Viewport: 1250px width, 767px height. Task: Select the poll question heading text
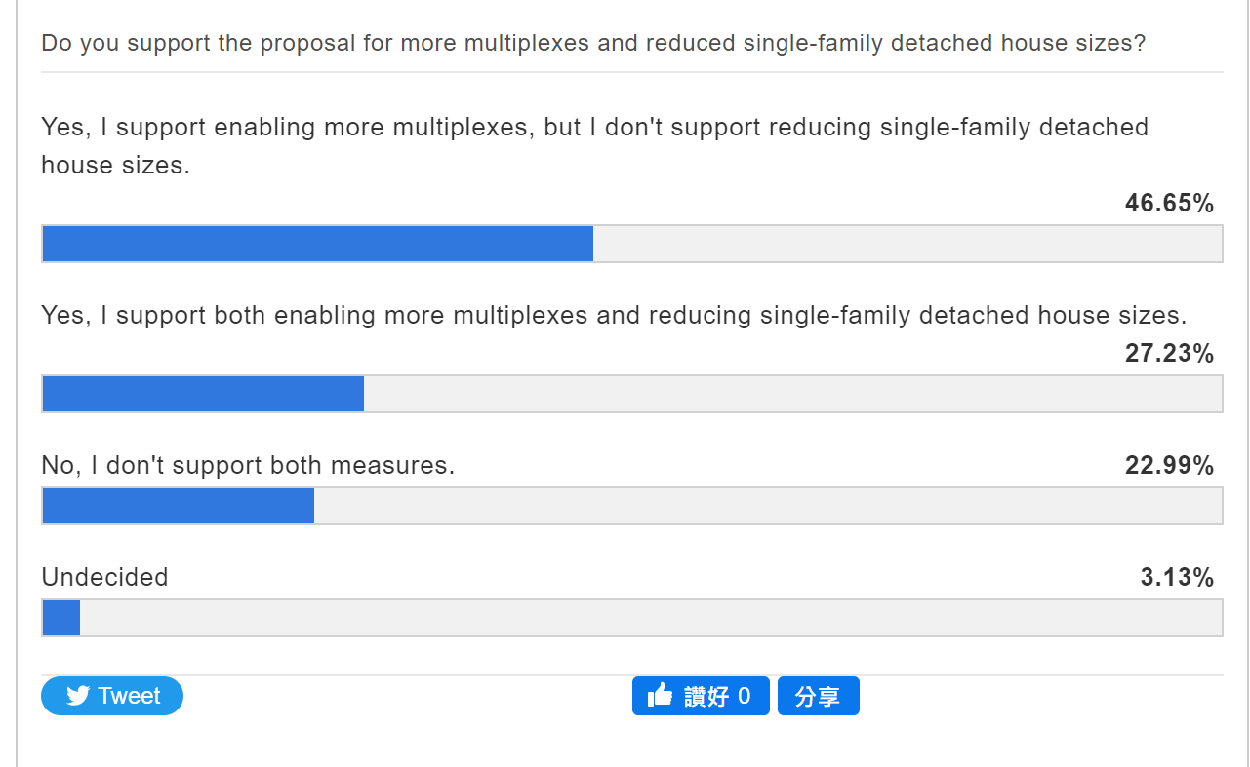(594, 44)
